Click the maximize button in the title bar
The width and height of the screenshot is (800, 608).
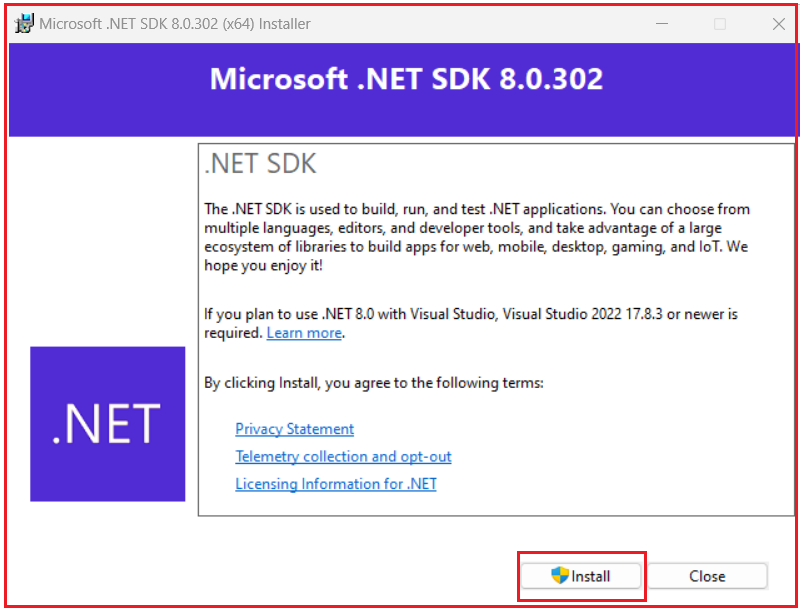720,23
